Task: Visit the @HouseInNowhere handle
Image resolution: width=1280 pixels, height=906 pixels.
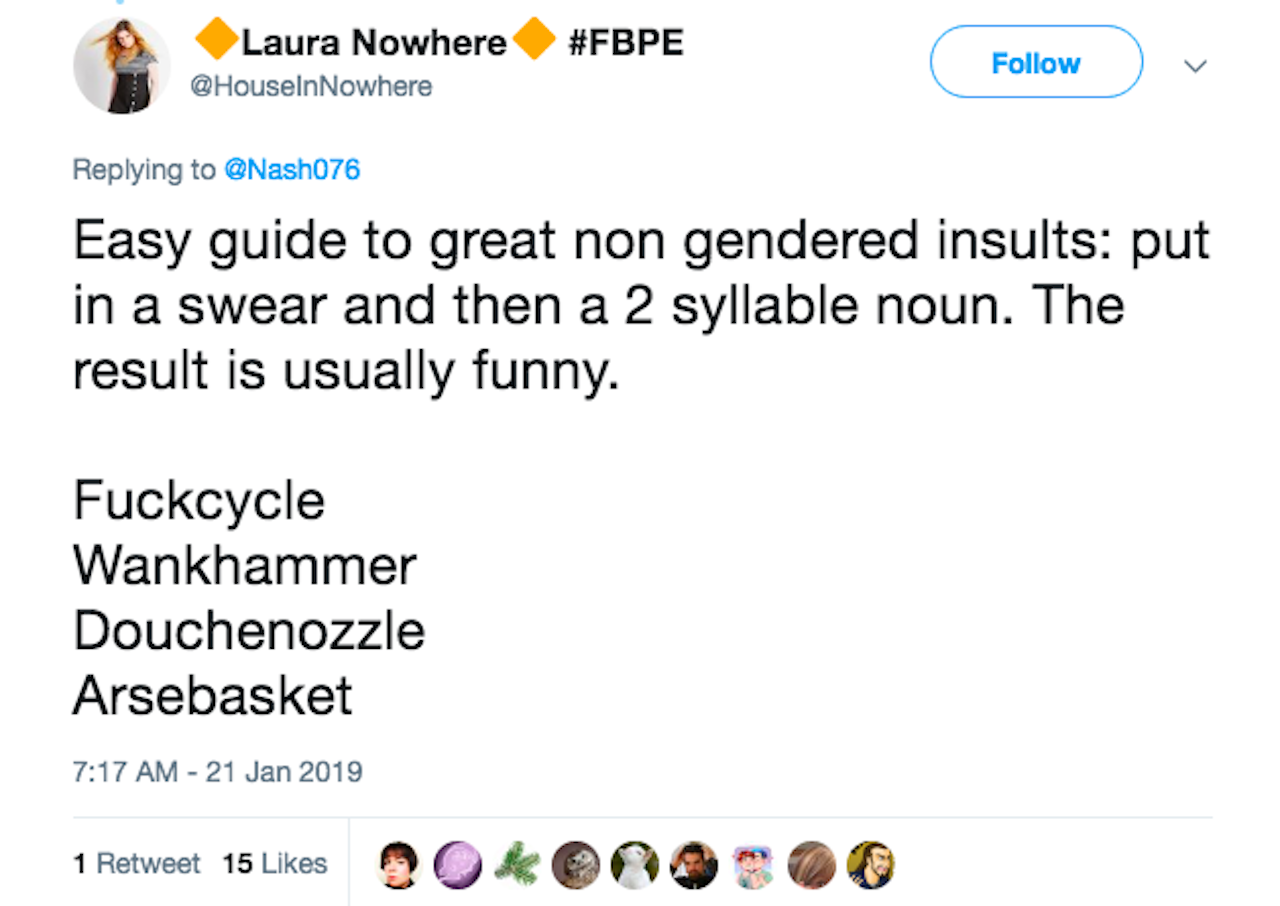Action: tap(311, 87)
